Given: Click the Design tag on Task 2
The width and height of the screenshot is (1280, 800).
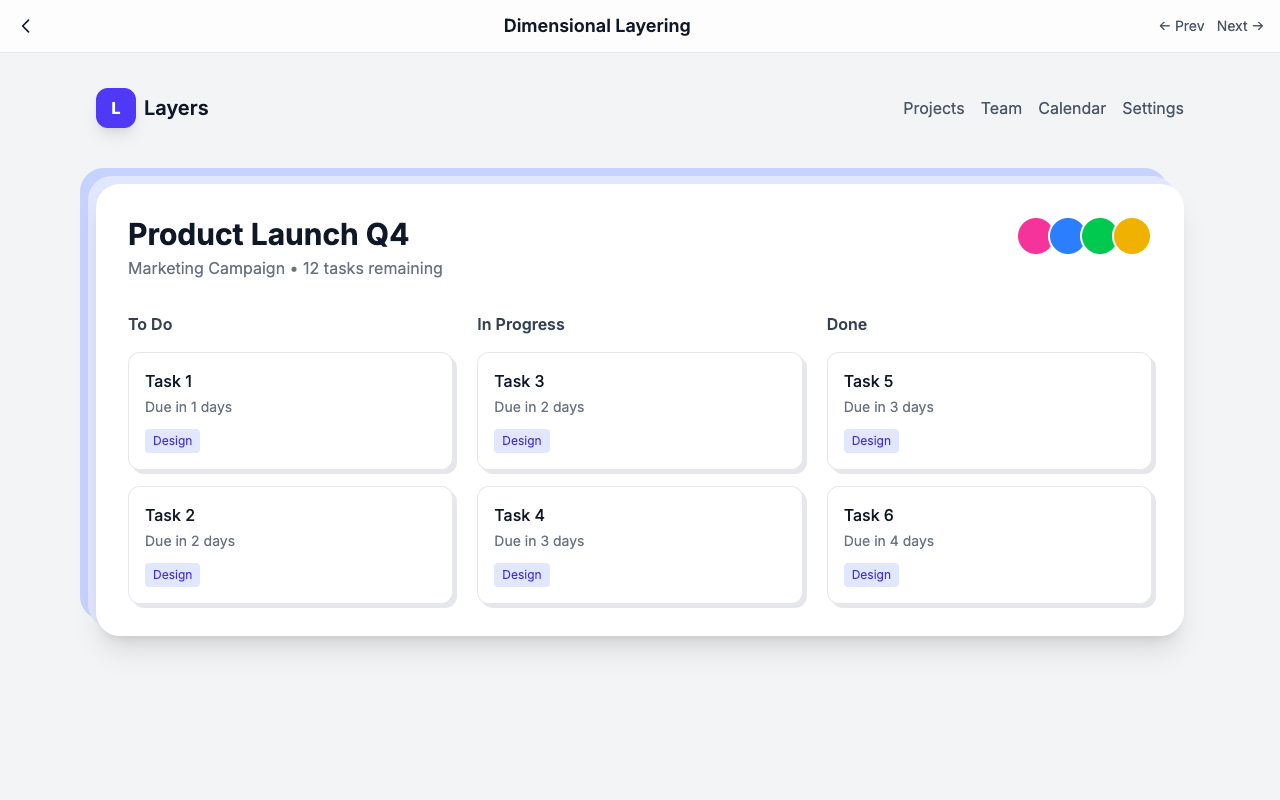Looking at the screenshot, I should pos(172,575).
